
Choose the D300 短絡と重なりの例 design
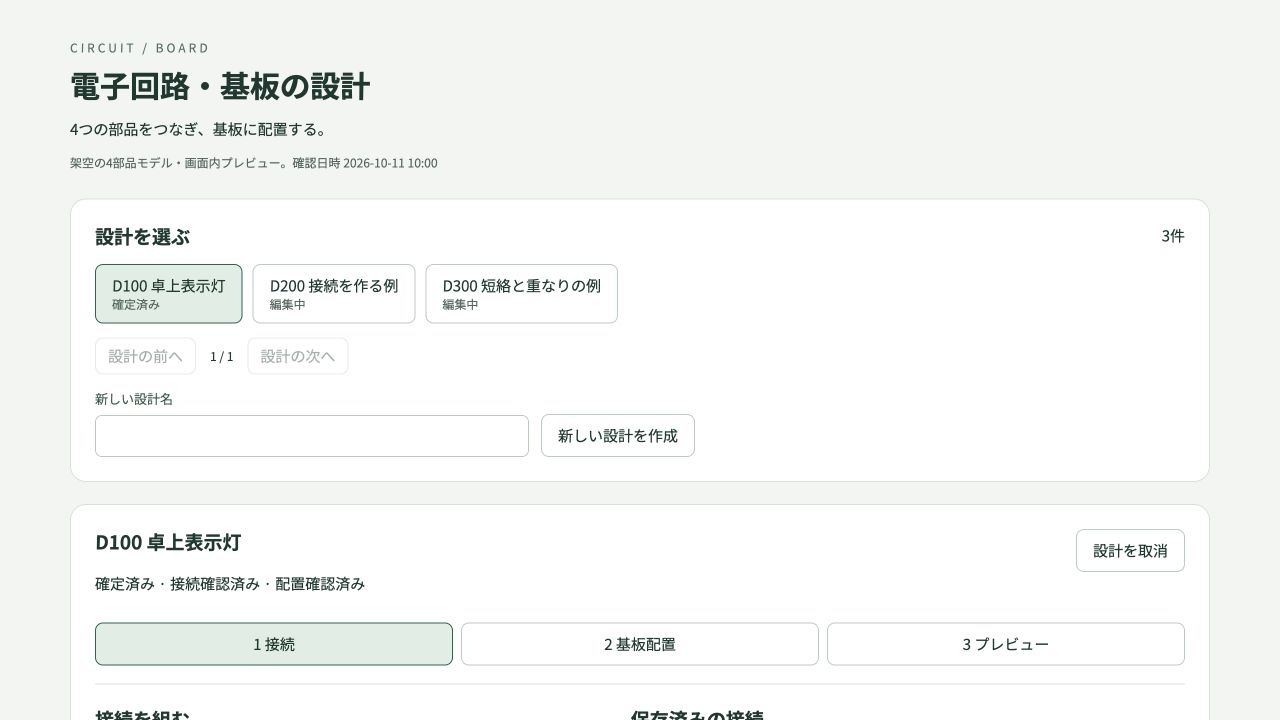pyautogui.click(x=522, y=294)
